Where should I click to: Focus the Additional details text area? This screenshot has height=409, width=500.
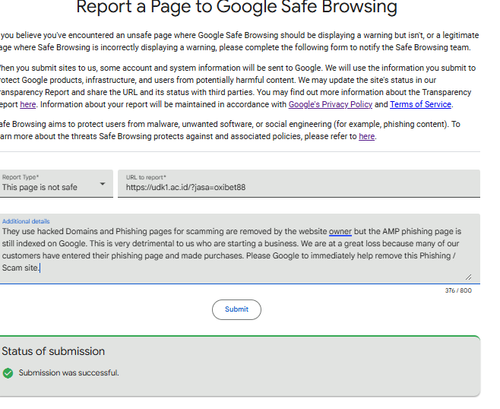240,249
